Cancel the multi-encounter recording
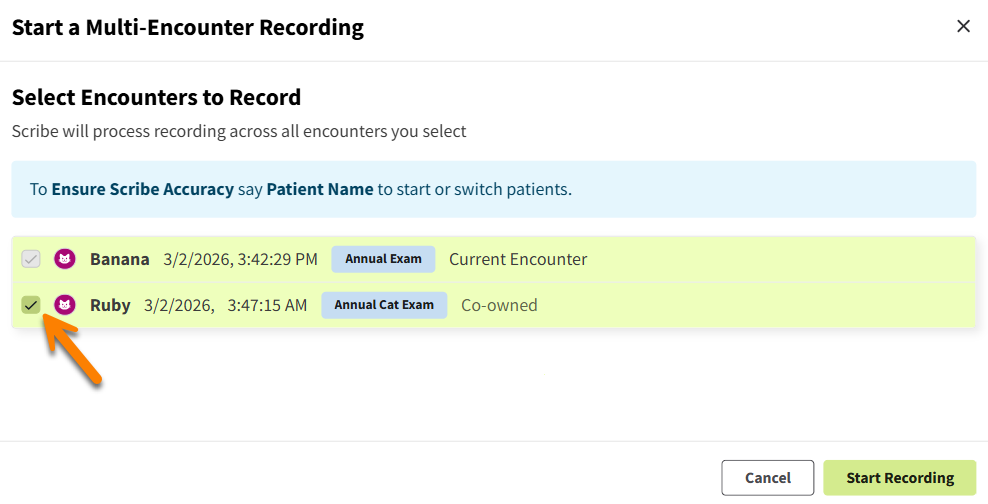 point(767,478)
